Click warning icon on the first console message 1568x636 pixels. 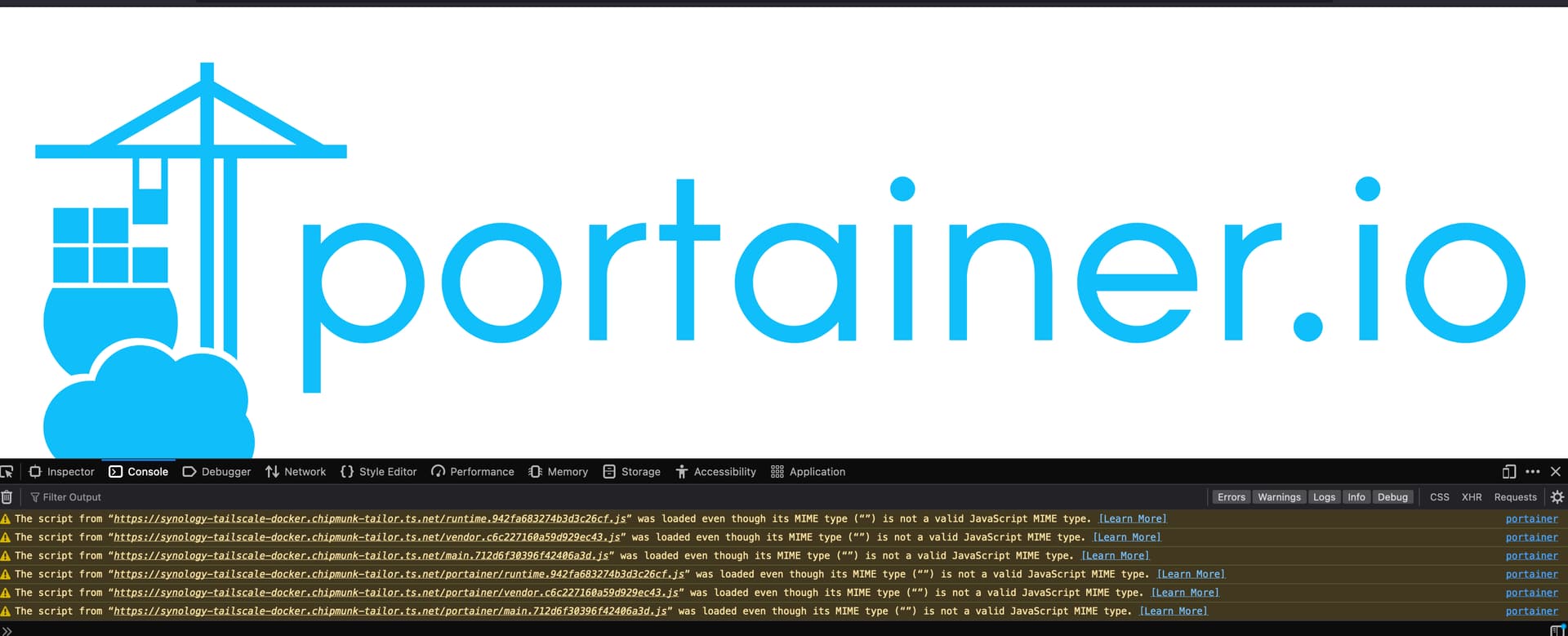click(x=6, y=518)
